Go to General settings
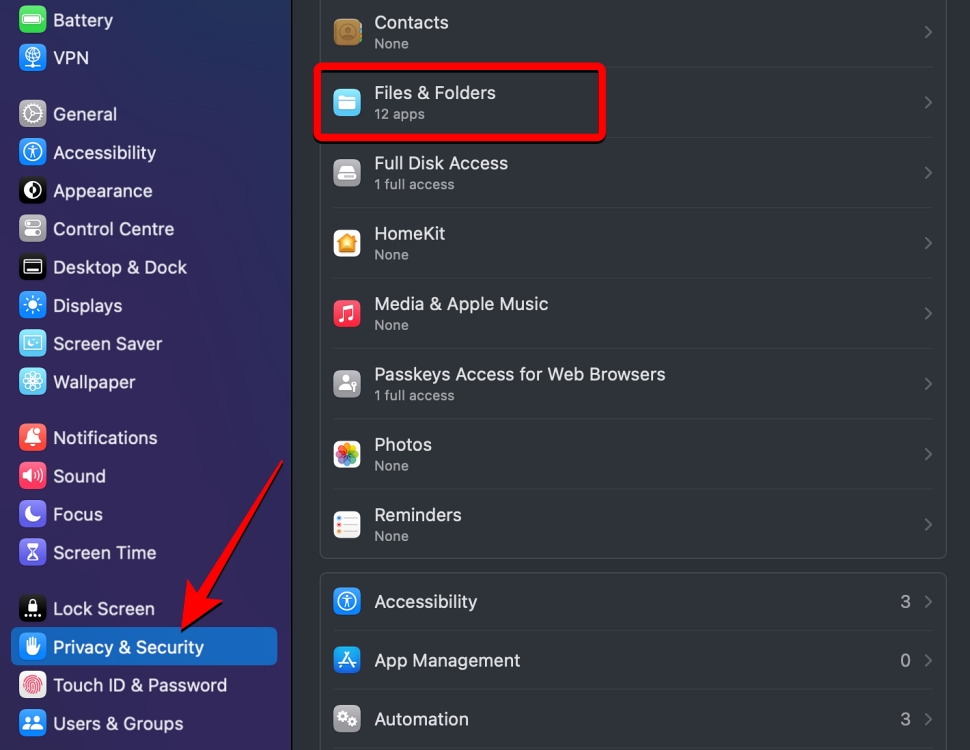 85,115
